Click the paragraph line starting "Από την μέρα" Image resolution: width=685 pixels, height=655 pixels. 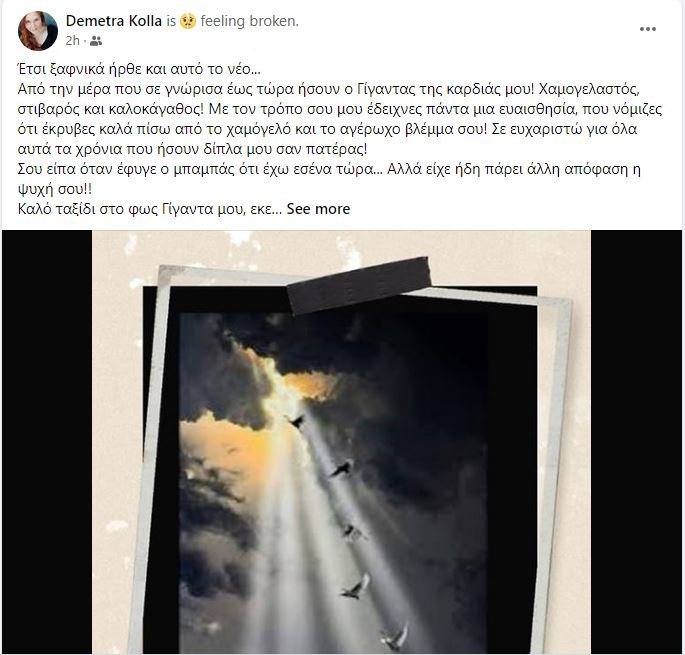click(x=329, y=89)
